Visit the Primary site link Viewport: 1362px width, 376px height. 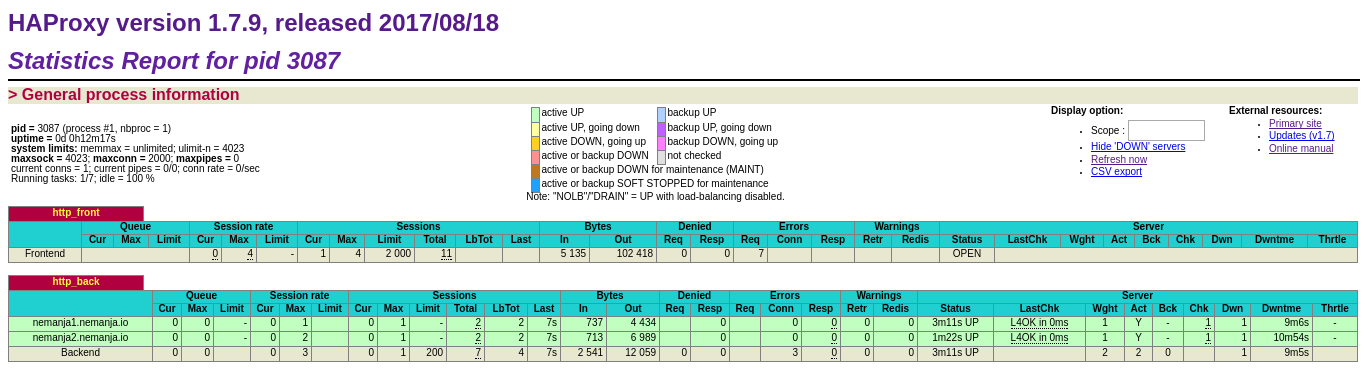pyautogui.click(x=1295, y=124)
